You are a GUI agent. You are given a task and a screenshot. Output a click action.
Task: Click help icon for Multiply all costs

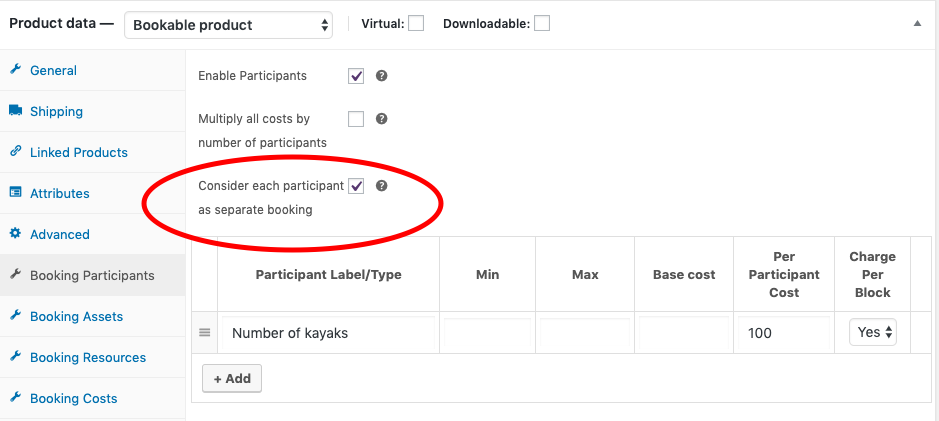(x=381, y=119)
